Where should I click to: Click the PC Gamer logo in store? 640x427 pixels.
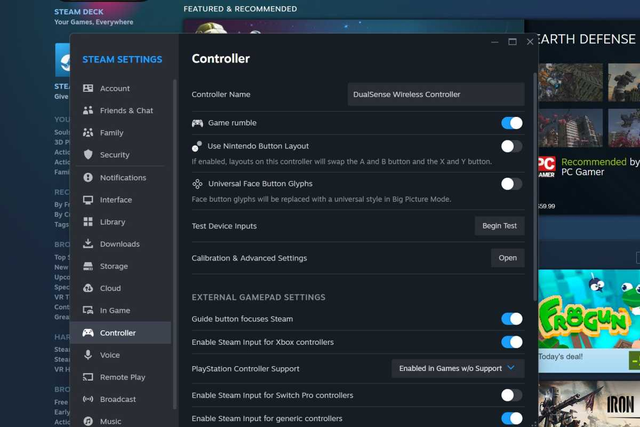click(x=546, y=167)
